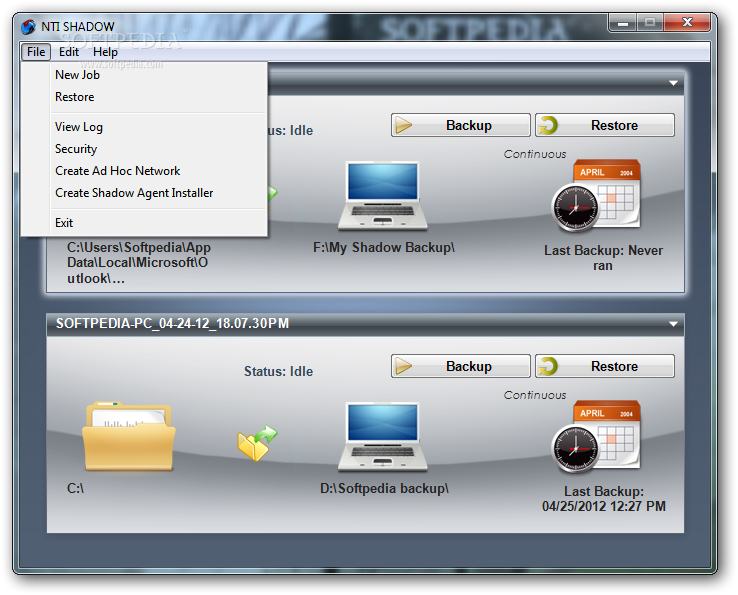Image resolution: width=738 pixels, height=595 pixels.
Task: Minimize the NTI SHADOW window
Action: (x=623, y=22)
